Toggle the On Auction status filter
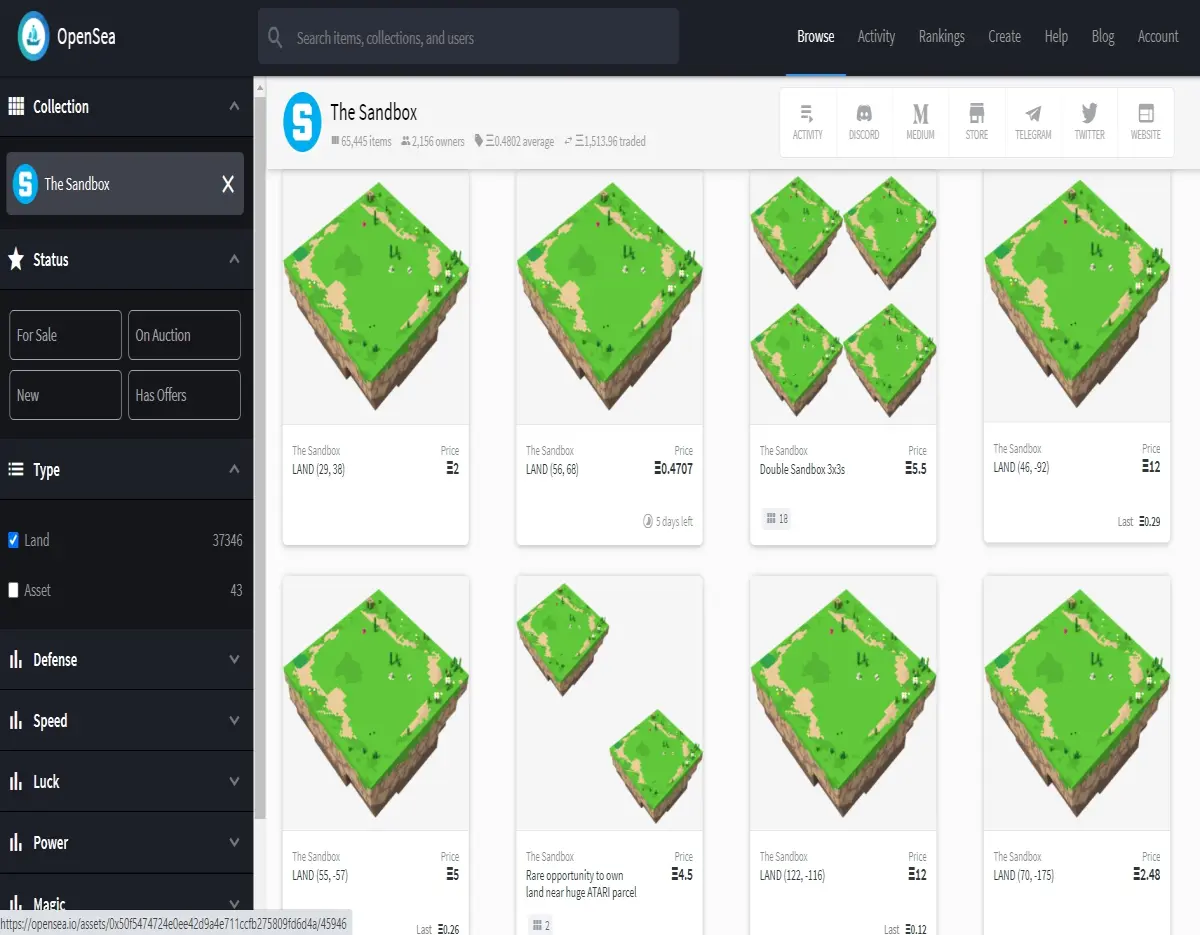This screenshot has width=1200, height=935. click(x=184, y=335)
